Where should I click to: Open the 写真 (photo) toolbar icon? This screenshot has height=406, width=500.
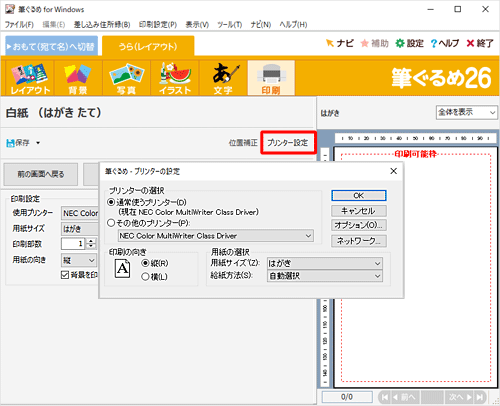(x=126, y=79)
